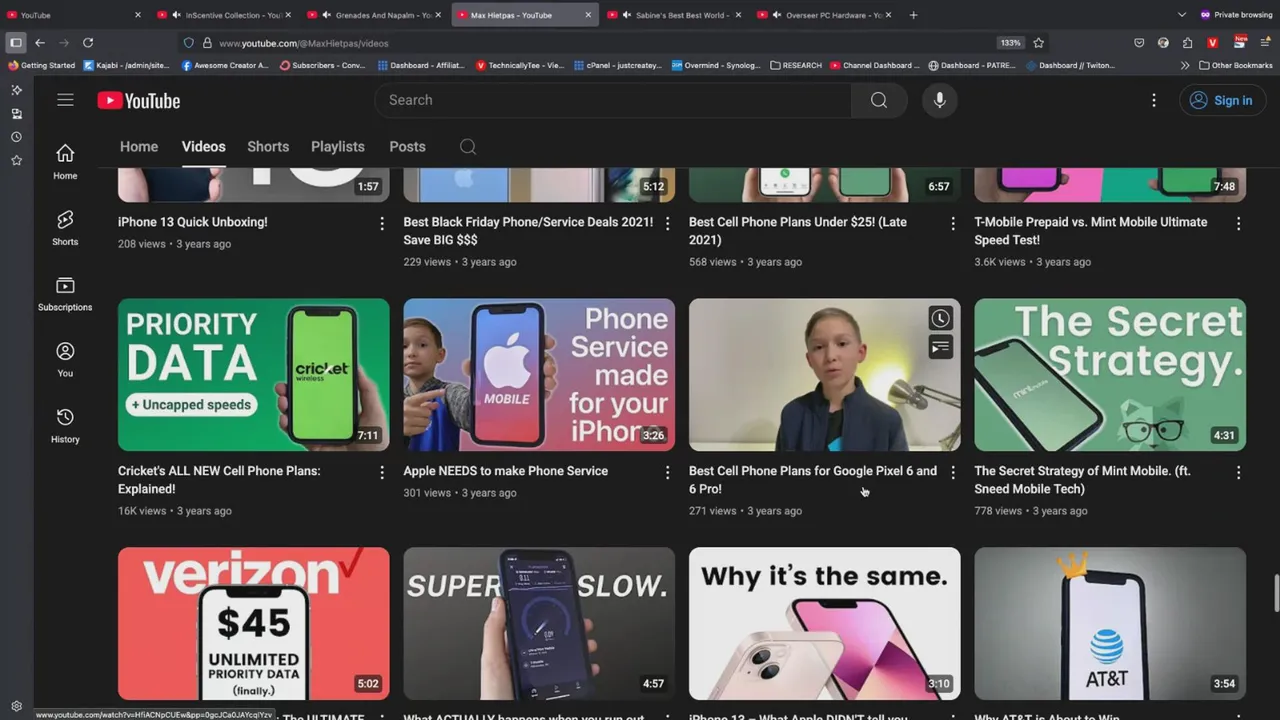
Task: Open the Other Bookmarks folder
Action: (1236, 65)
